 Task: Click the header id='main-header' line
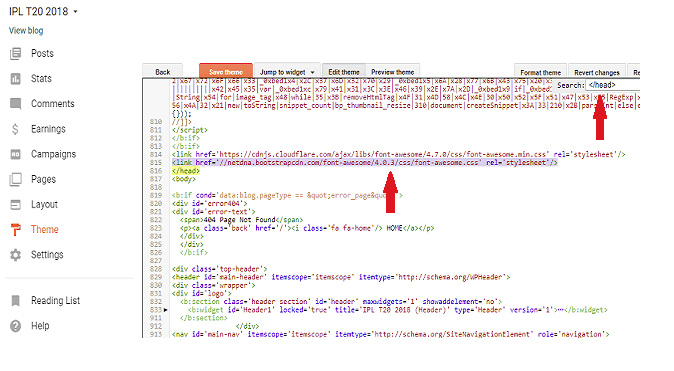[341, 277]
